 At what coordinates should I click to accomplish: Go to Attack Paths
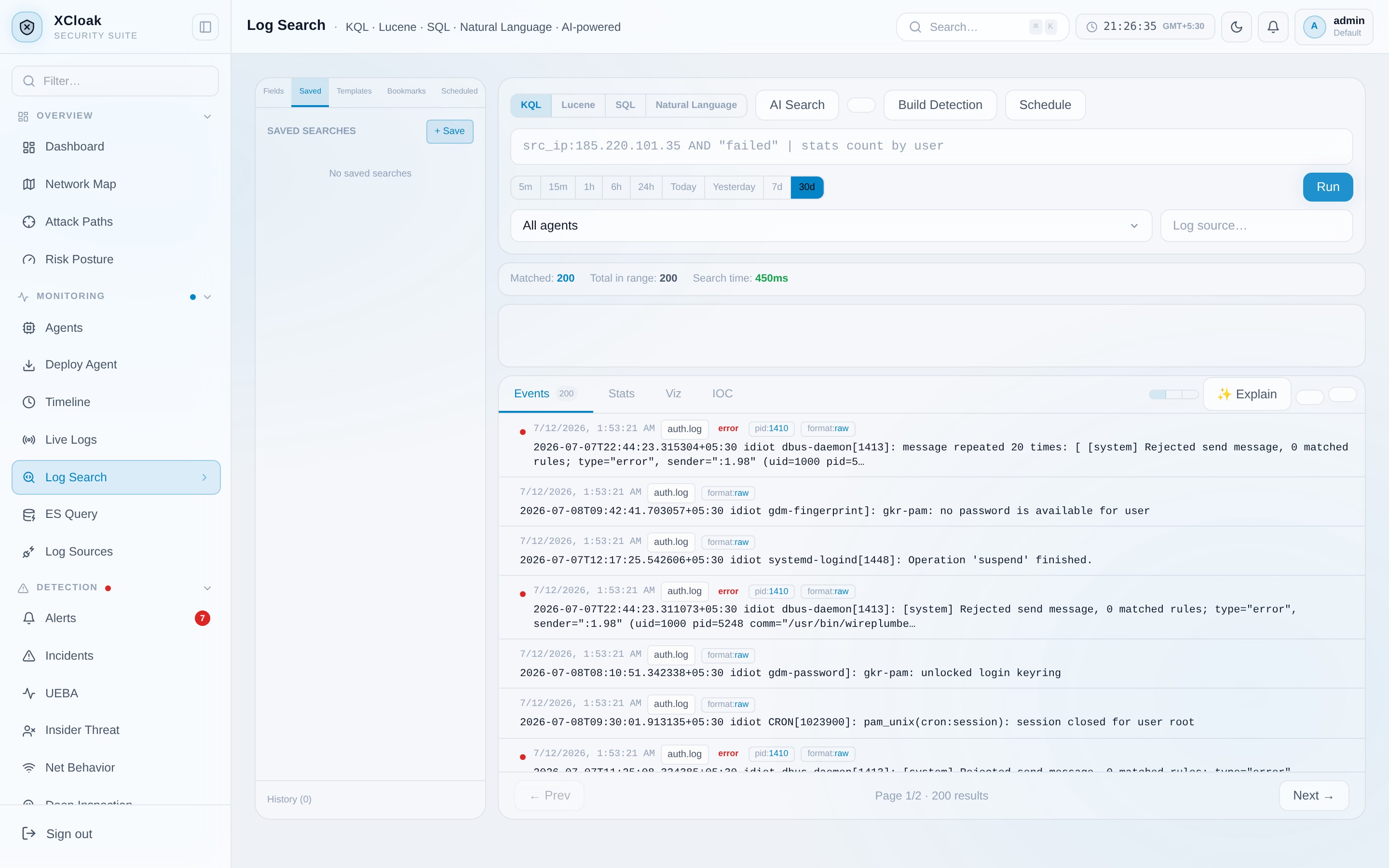click(115, 222)
